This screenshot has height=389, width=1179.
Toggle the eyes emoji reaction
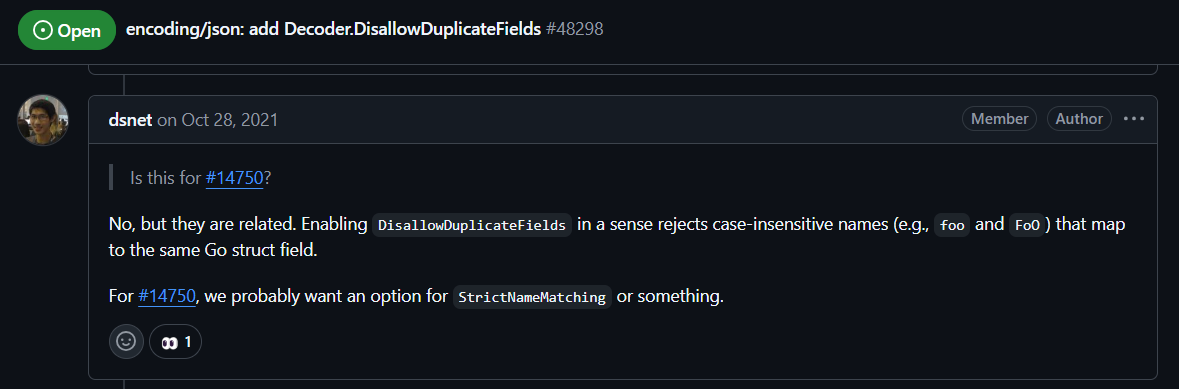click(x=176, y=342)
